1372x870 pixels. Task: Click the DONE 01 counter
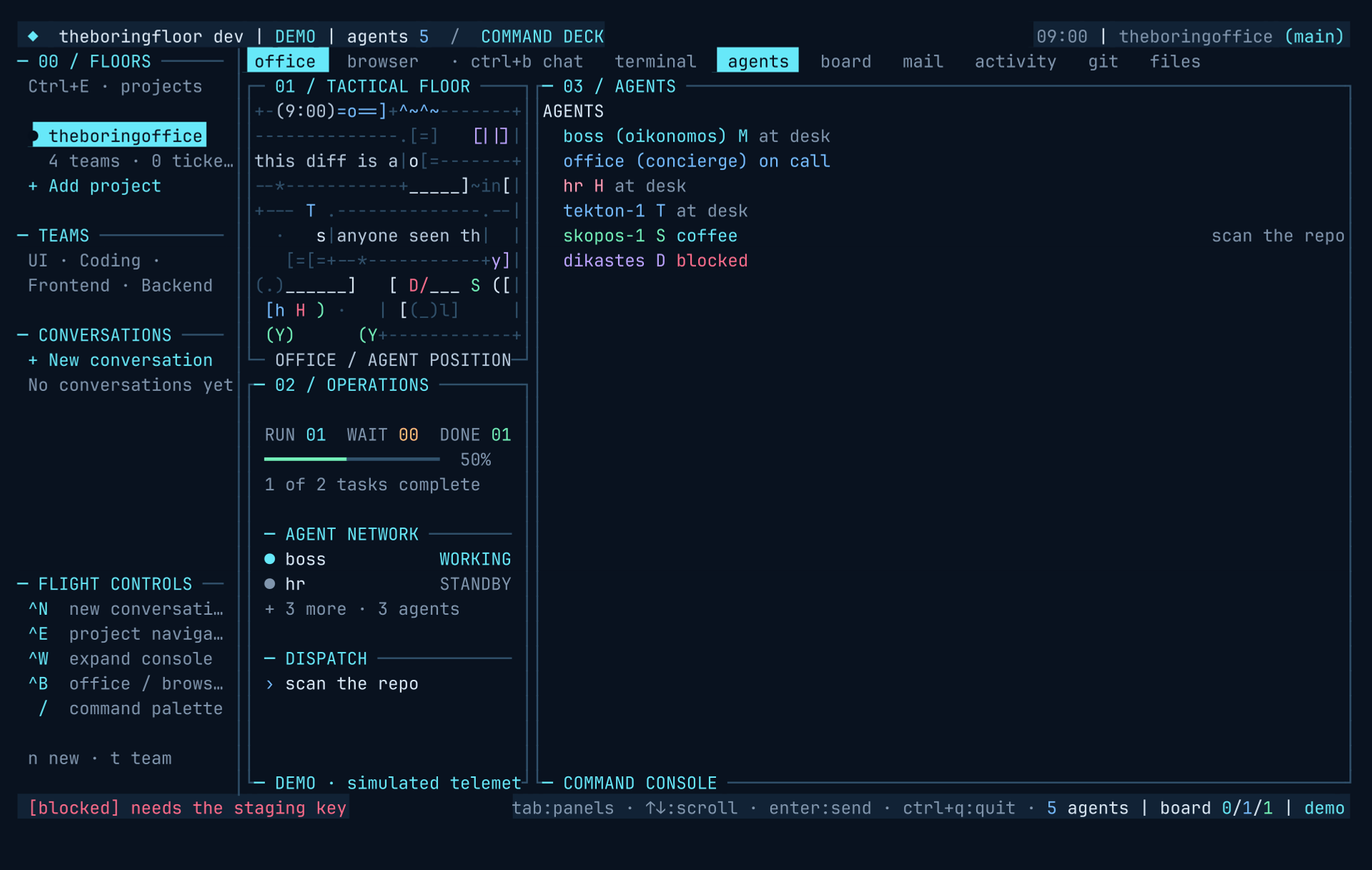pos(475,435)
